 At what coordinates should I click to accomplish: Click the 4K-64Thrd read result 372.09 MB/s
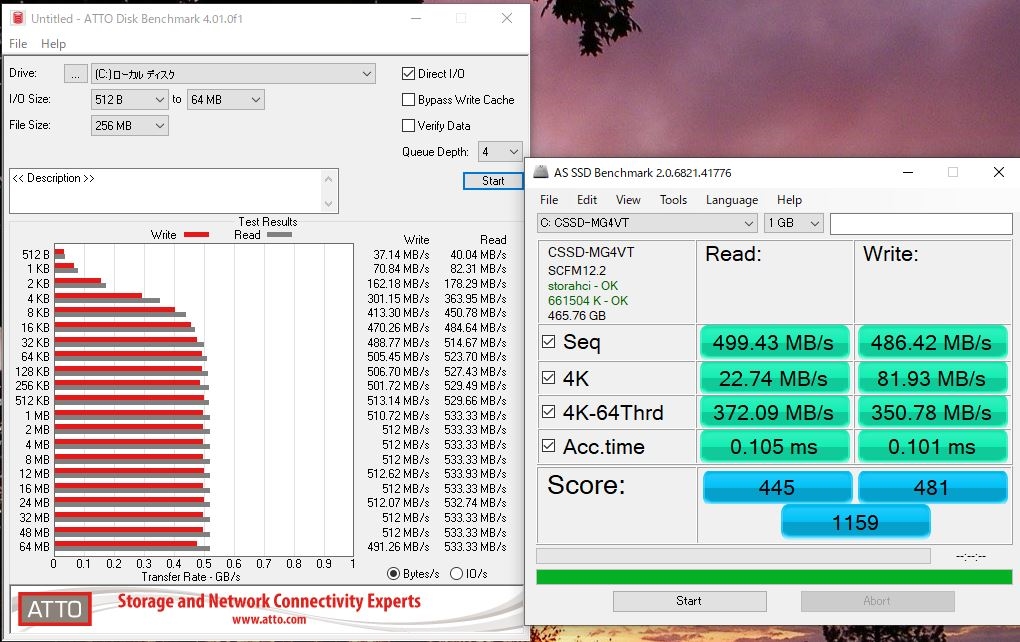(x=774, y=412)
